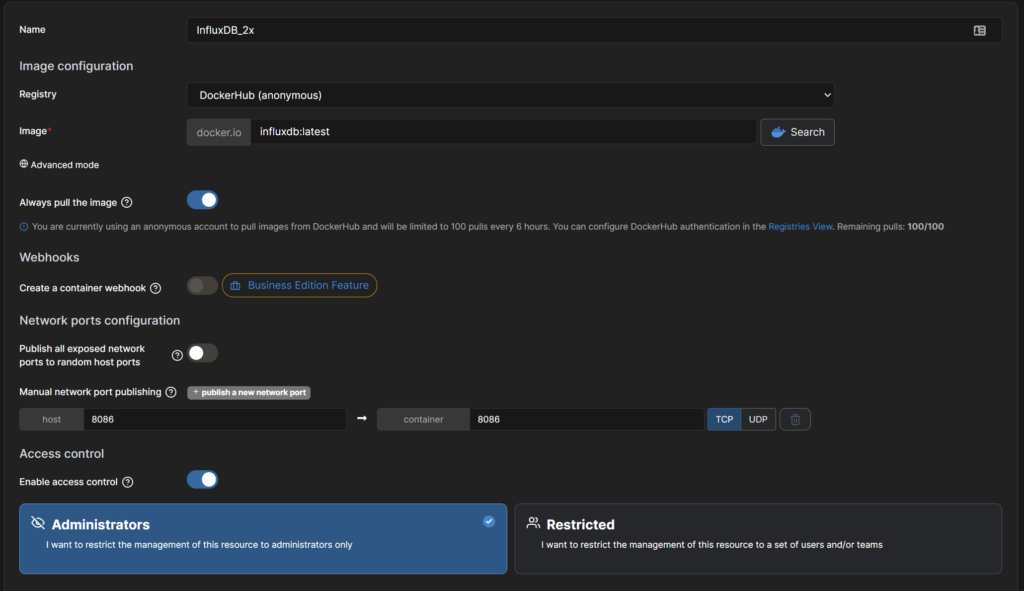This screenshot has height=591, width=1024.
Task: Click help icon for Manual network port publishing
Action: 171,393
